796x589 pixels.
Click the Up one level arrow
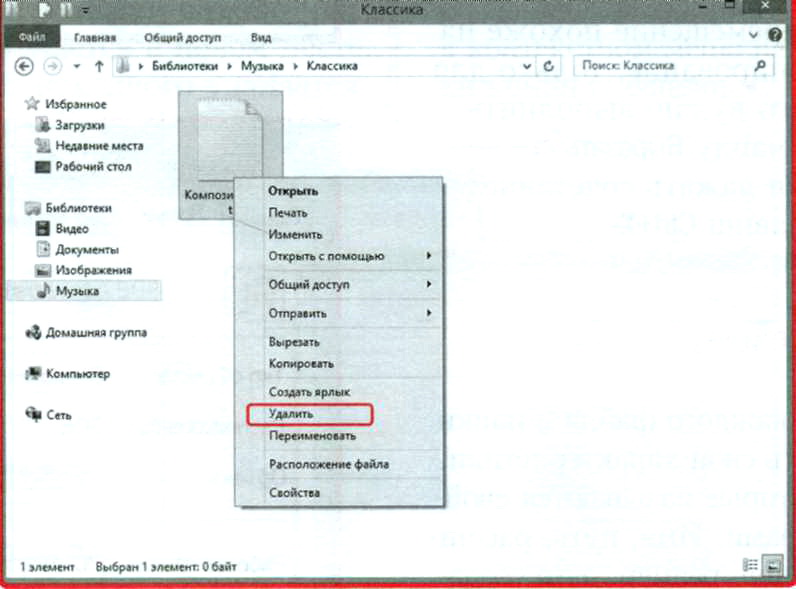coord(99,66)
